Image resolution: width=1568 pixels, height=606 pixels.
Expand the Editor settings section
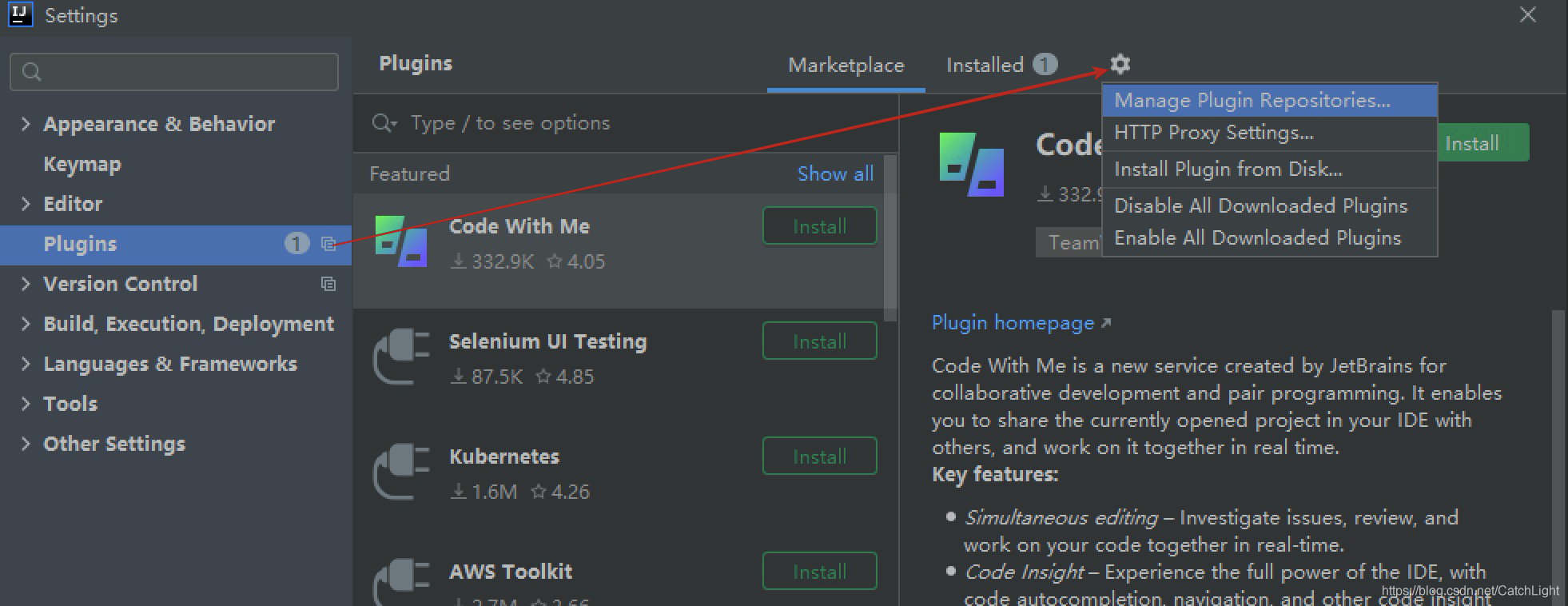tap(26, 203)
